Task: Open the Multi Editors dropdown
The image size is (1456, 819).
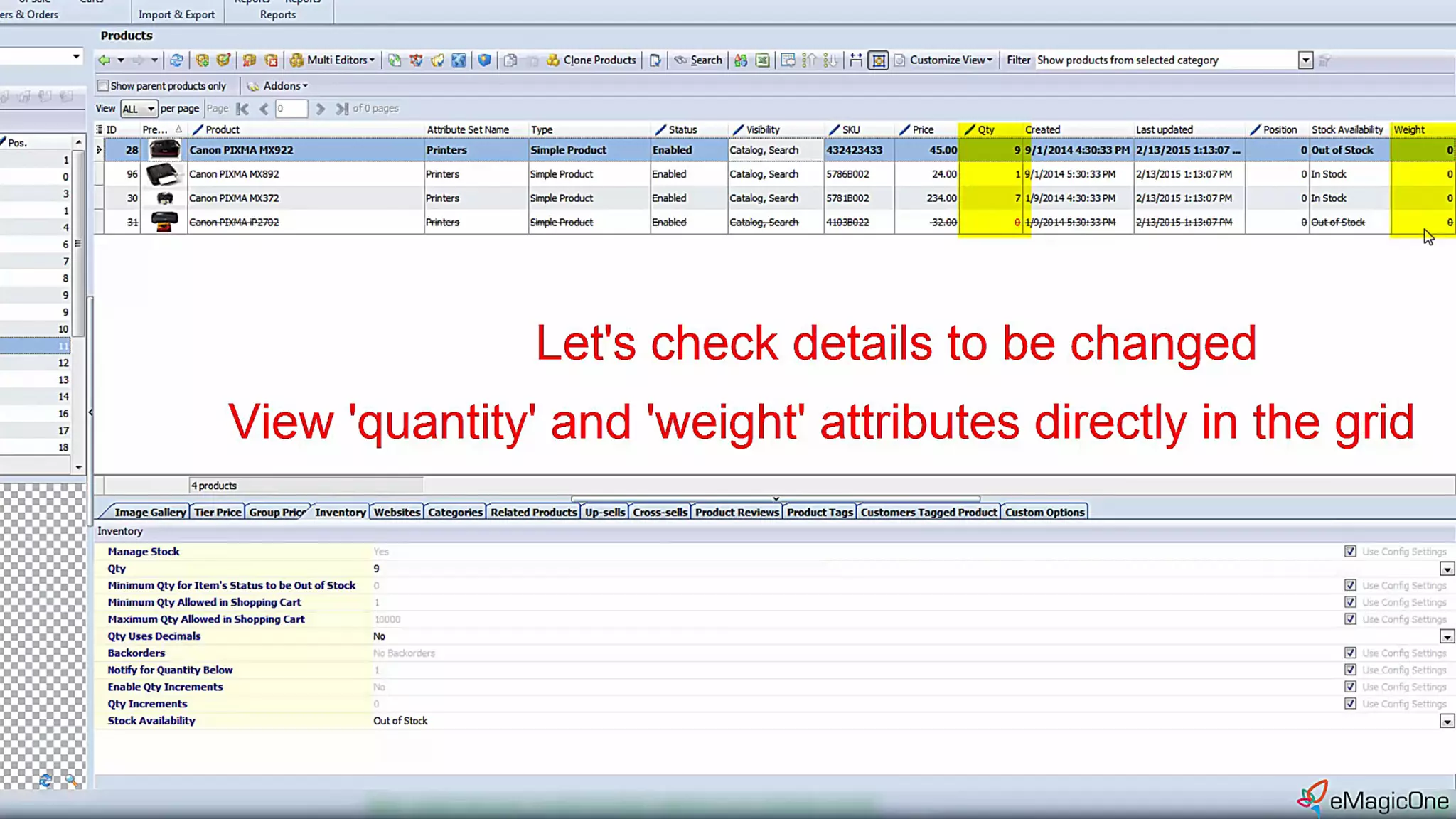Action: 333,60
